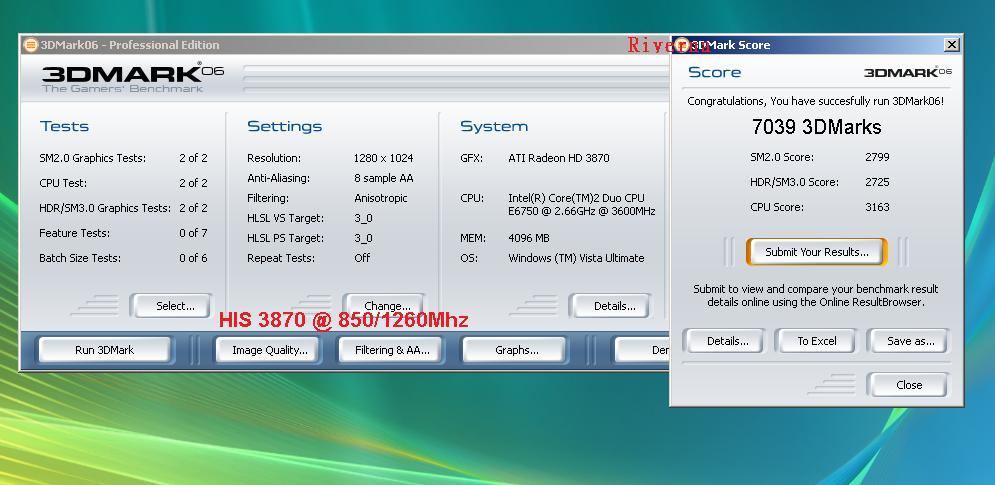The width and height of the screenshot is (995, 485).
Task: Click the SM2.0 Graphics Tests value 2 of 2
Action: (x=193, y=158)
